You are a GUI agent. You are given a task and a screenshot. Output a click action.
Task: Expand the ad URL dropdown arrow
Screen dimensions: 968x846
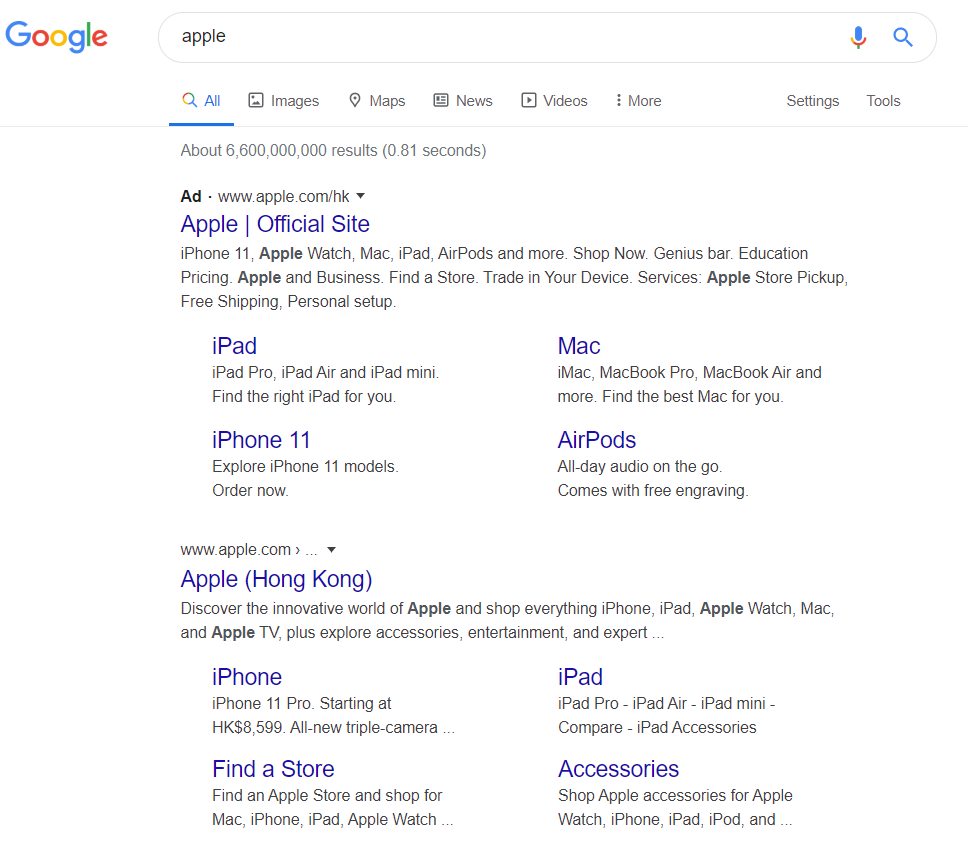pyautogui.click(x=361, y=196)
